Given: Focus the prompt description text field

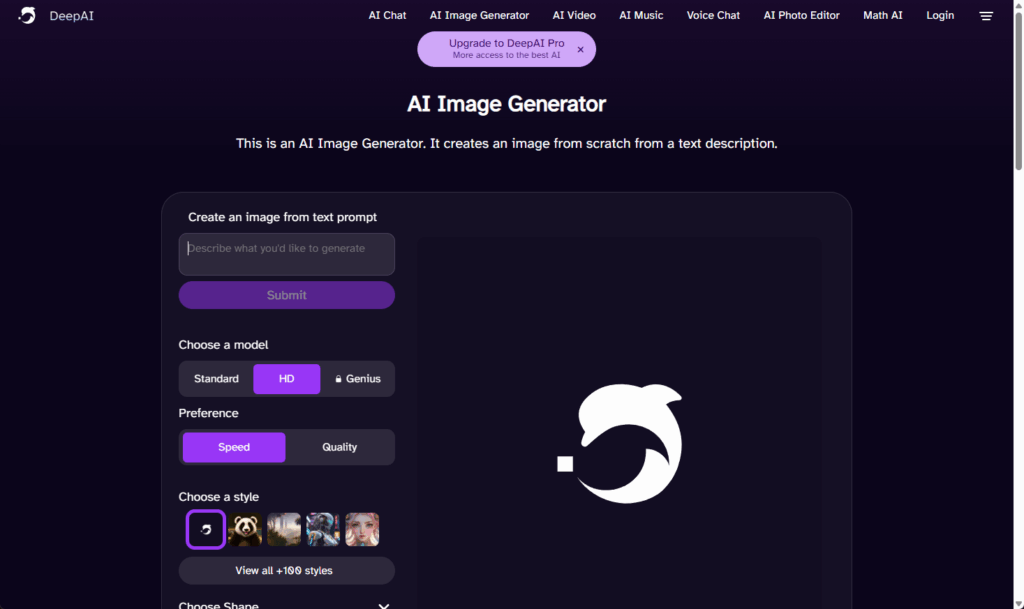Looking at the screenshot, I should (x=287, y=254).
